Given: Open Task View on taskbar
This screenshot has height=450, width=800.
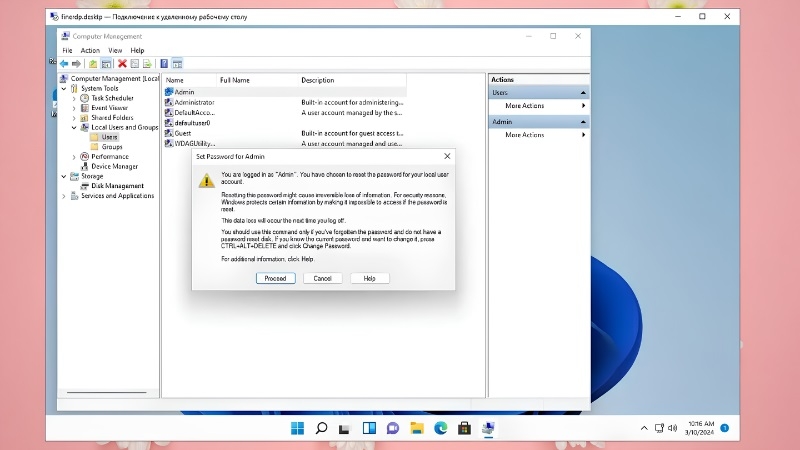Looking at the screenshot, I should coord(344,429).
